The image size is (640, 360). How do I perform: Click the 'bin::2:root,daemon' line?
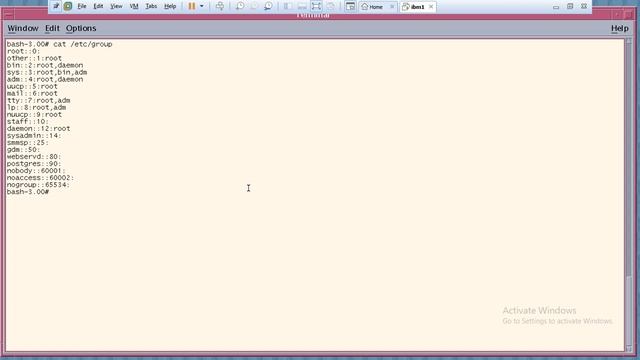click(45, 65)
